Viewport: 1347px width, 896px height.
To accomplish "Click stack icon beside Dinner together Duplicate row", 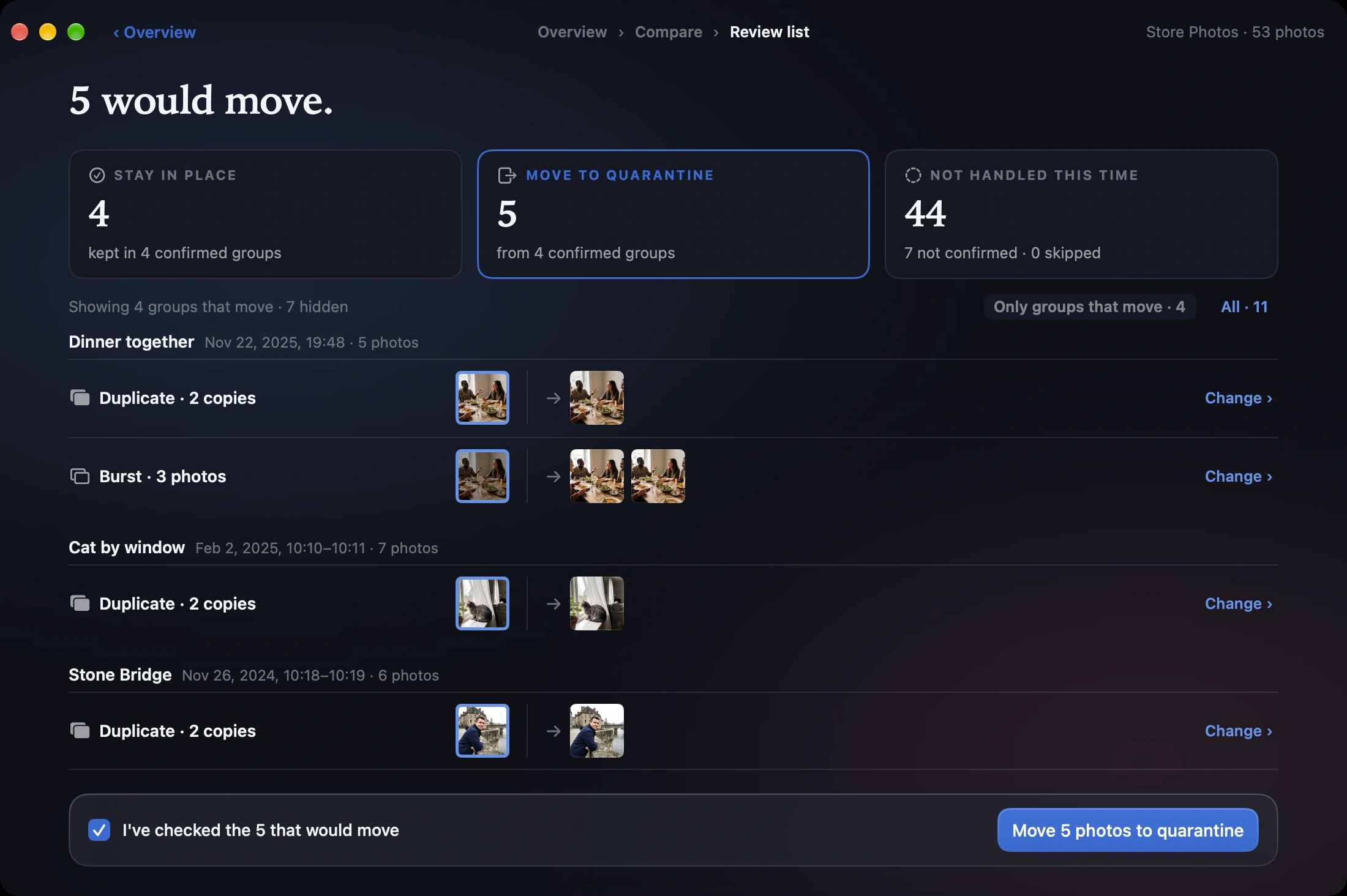I will coord(80,398).
